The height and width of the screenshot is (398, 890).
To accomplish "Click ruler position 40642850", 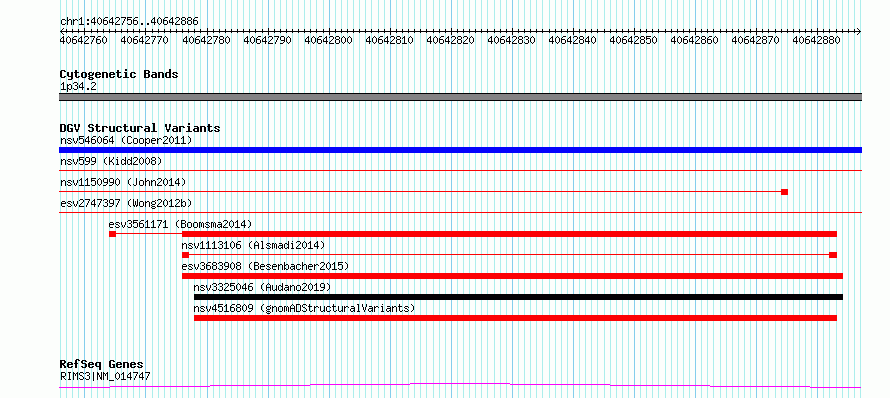I will tap(633, 40).
